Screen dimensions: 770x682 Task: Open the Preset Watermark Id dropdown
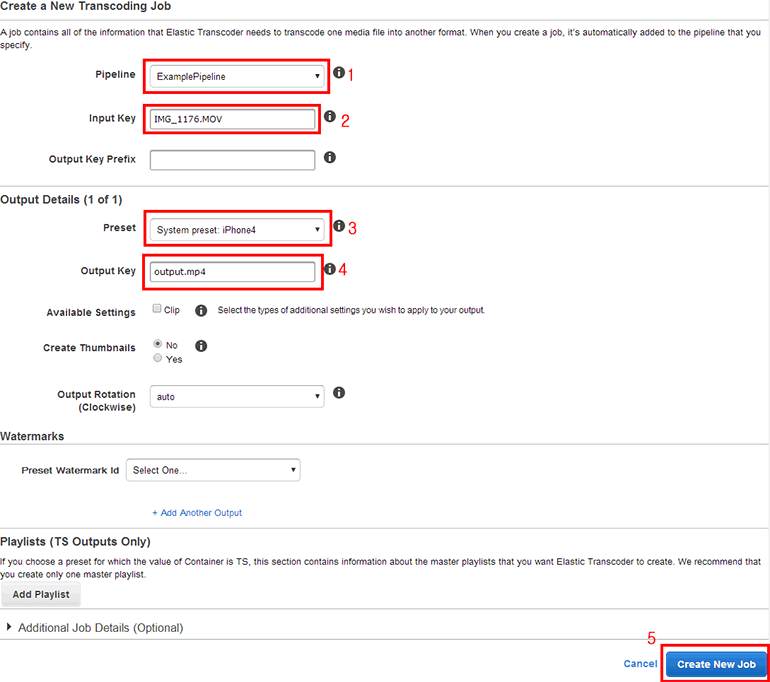pos(213,470)
